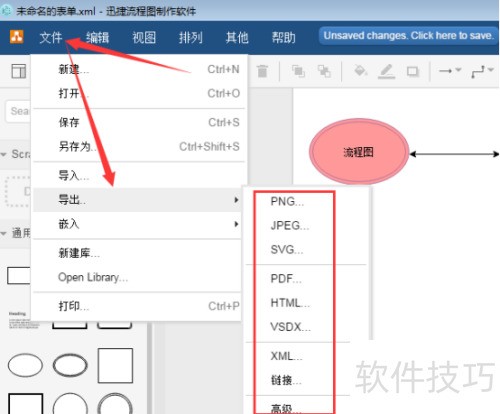Click the shadow rectangle icon
Viewport: 500px width, 414px height.
click(x=412, y=71)
